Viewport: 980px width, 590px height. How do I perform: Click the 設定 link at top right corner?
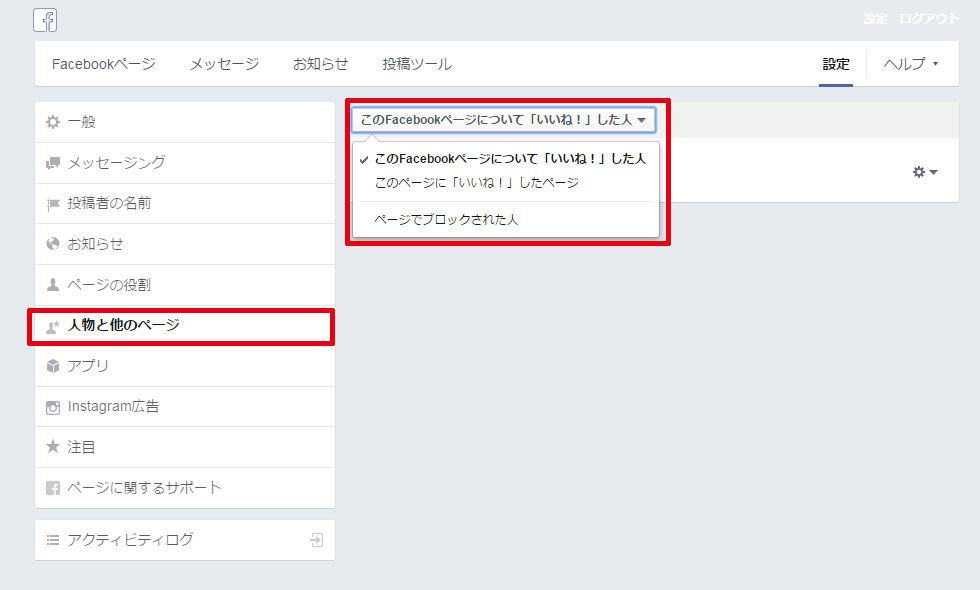coord(876,18)
